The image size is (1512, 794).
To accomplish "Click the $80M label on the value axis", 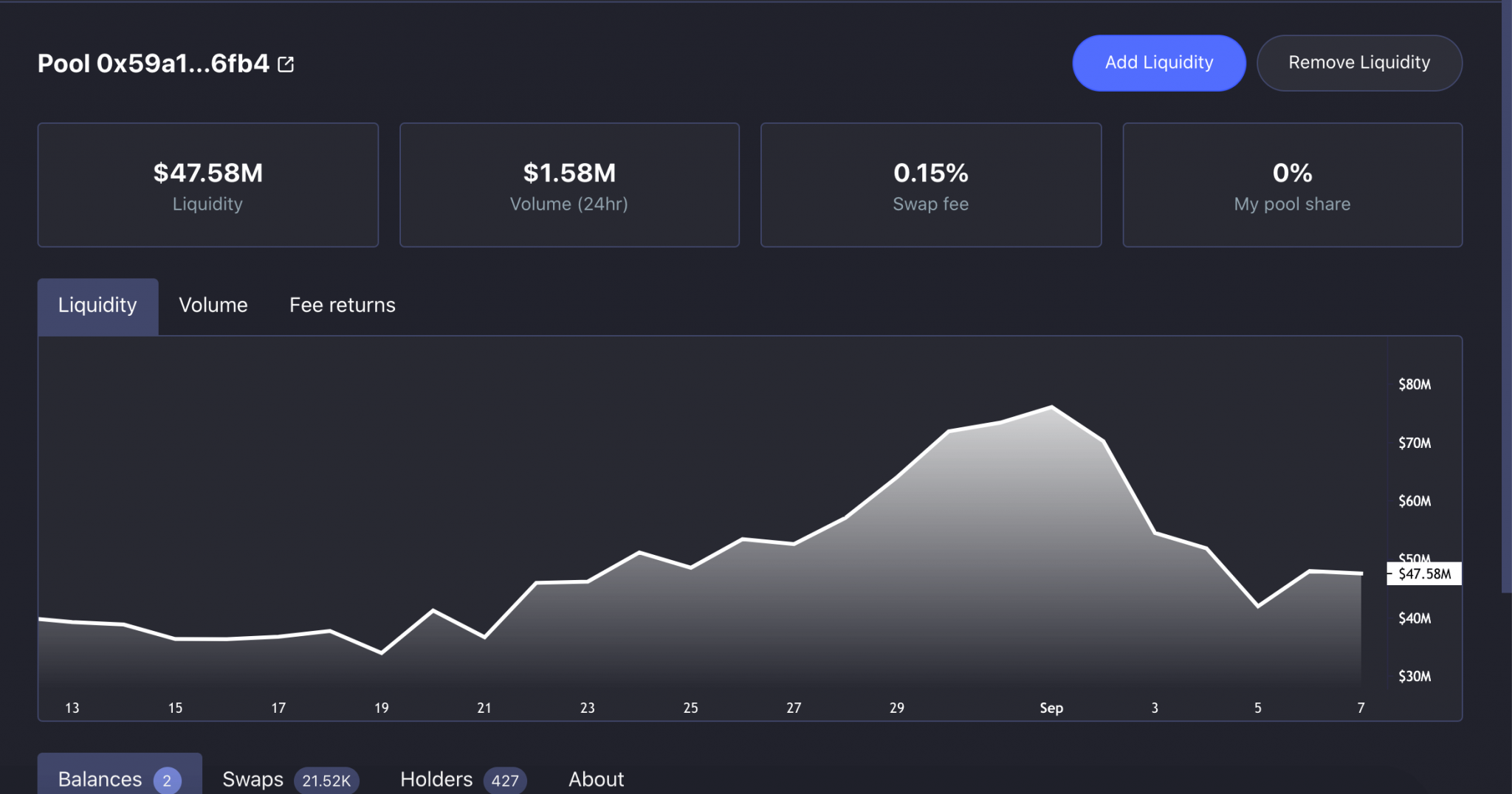I will 1415,384.
